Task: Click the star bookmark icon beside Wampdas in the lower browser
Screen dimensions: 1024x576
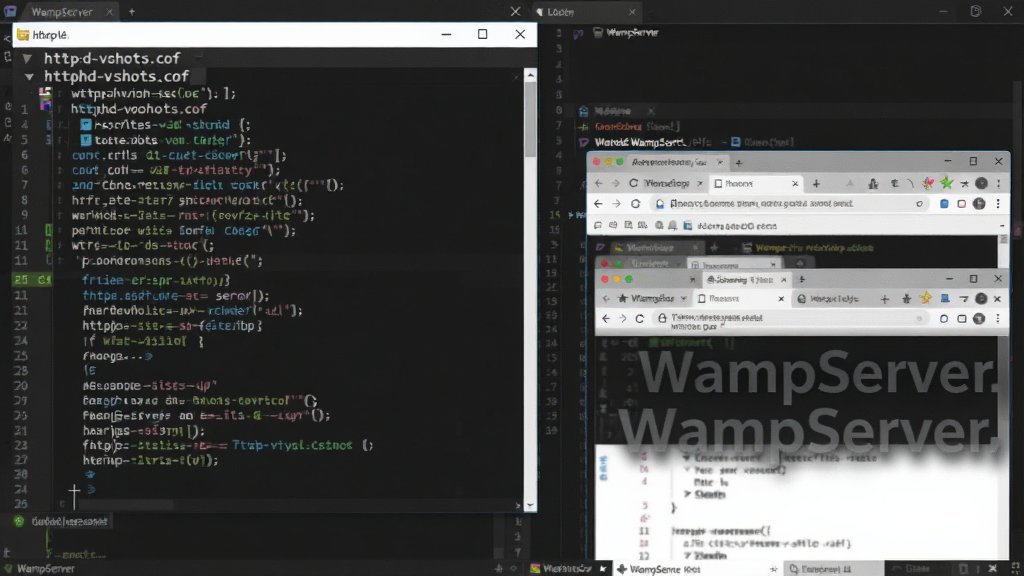Action: pyautogui.click(x=622, y=298)
